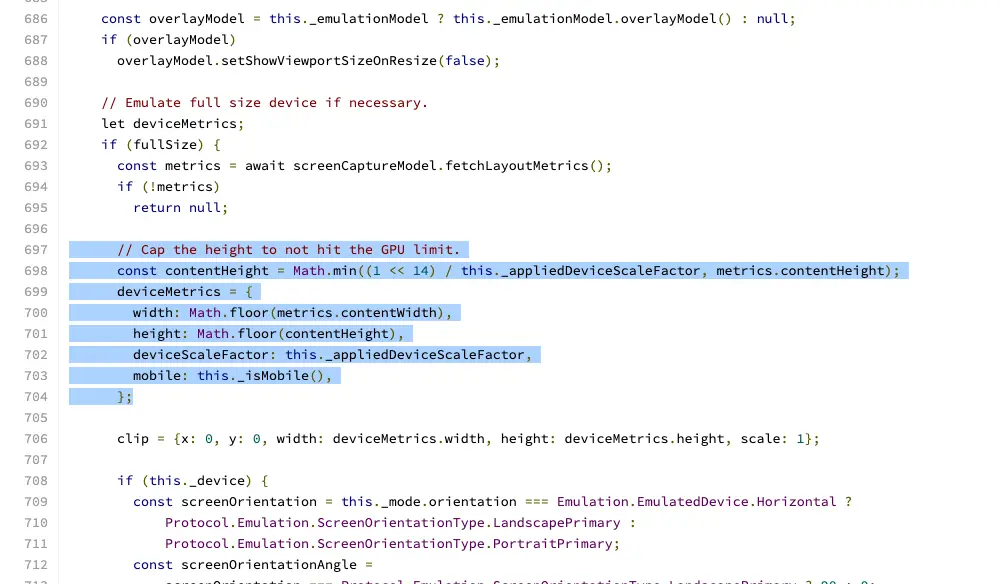
Task: Click 'screenOrientationAngle' on line 712
Action: pyautogui.click(x=268, y=566)
